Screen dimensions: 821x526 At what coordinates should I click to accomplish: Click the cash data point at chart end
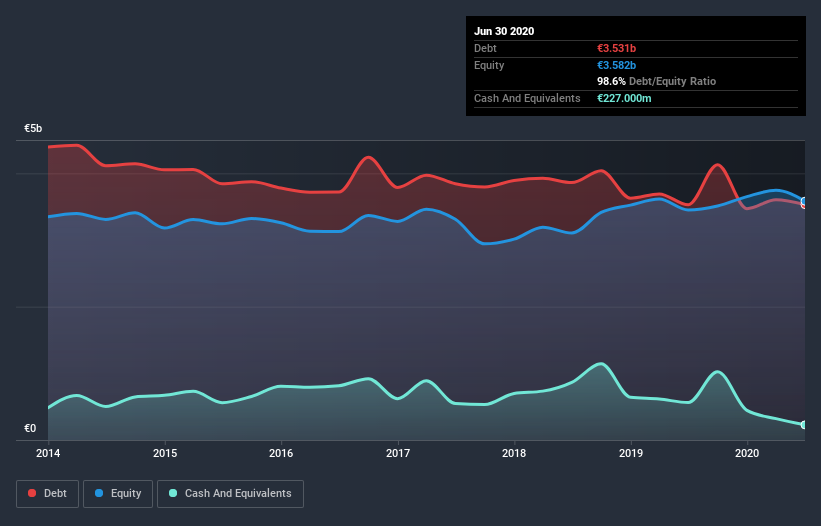804,425
